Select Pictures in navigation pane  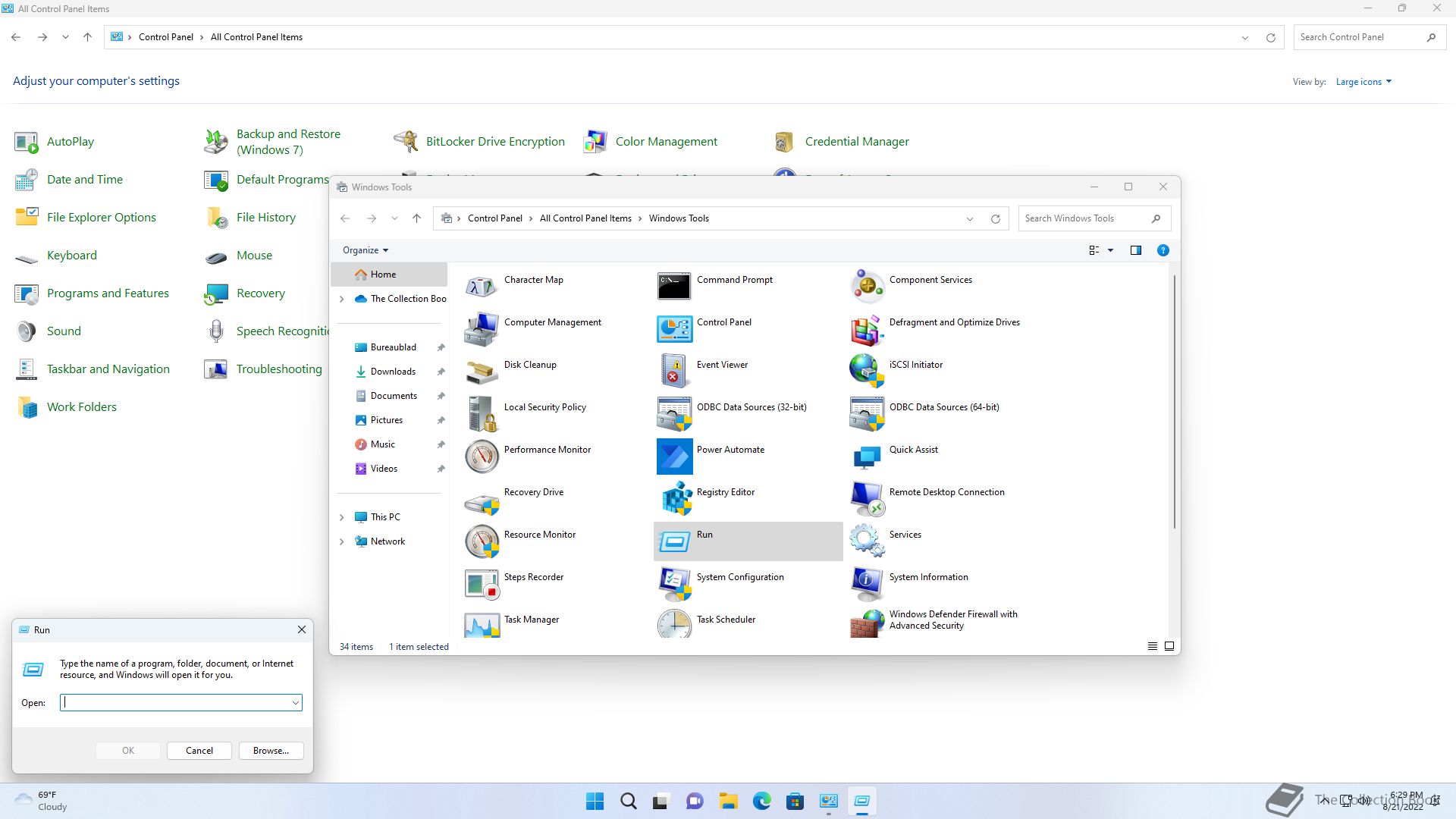click(x=387, y=420)
